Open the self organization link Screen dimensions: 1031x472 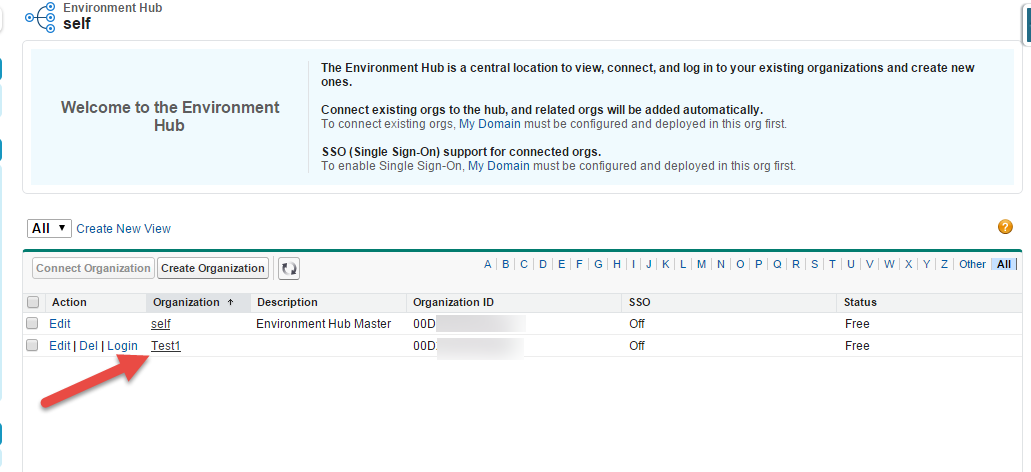click(x=160, y=324)
